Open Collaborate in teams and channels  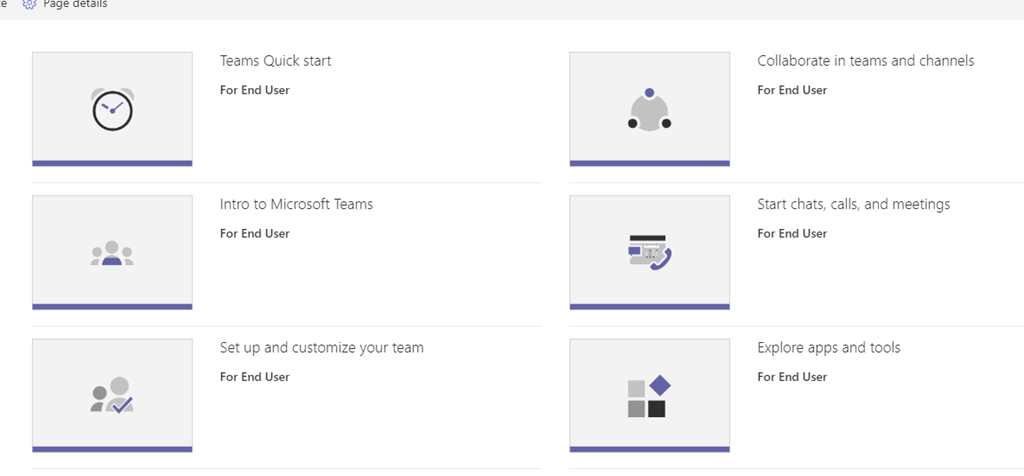pyautogui.click(x=865, y=61)
